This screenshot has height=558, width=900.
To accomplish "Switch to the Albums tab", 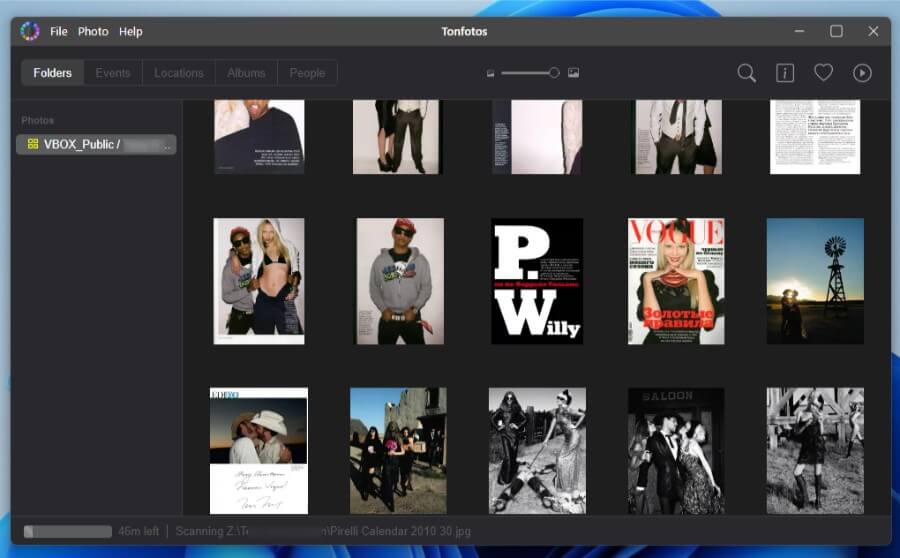I will [246, 73].
